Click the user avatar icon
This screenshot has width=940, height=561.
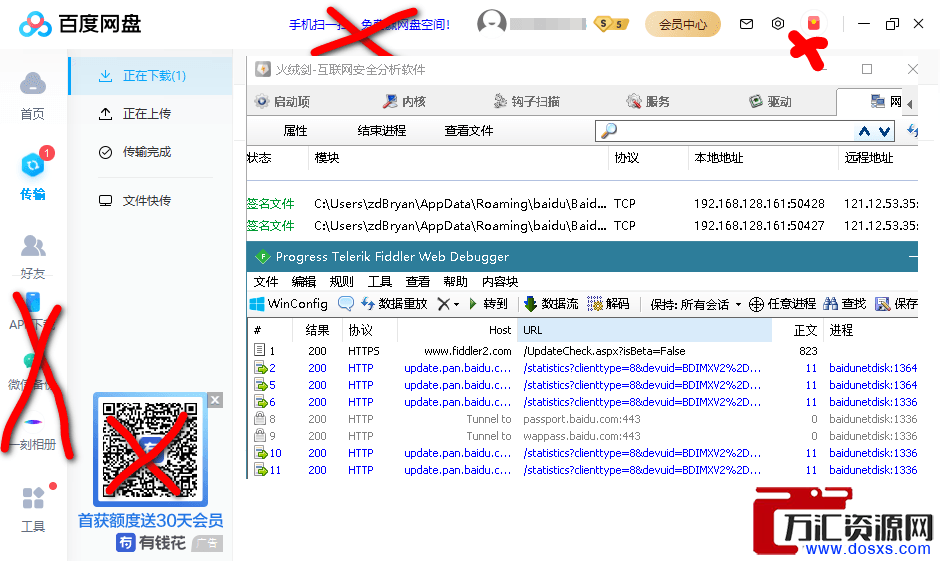click(x=492, y=23)
